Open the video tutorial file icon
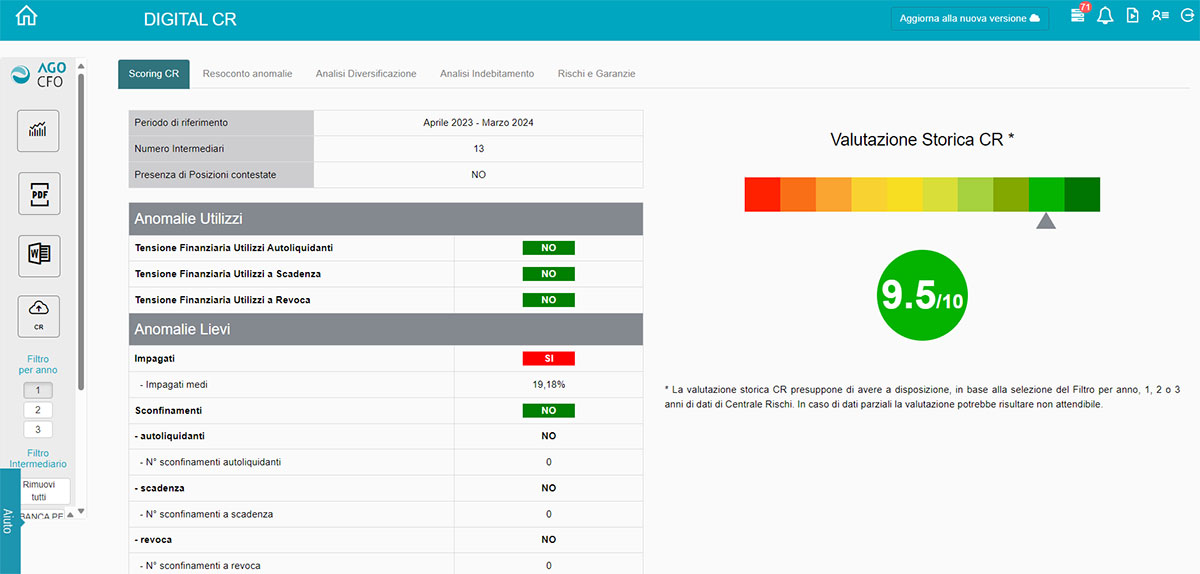 point(1132,16)
